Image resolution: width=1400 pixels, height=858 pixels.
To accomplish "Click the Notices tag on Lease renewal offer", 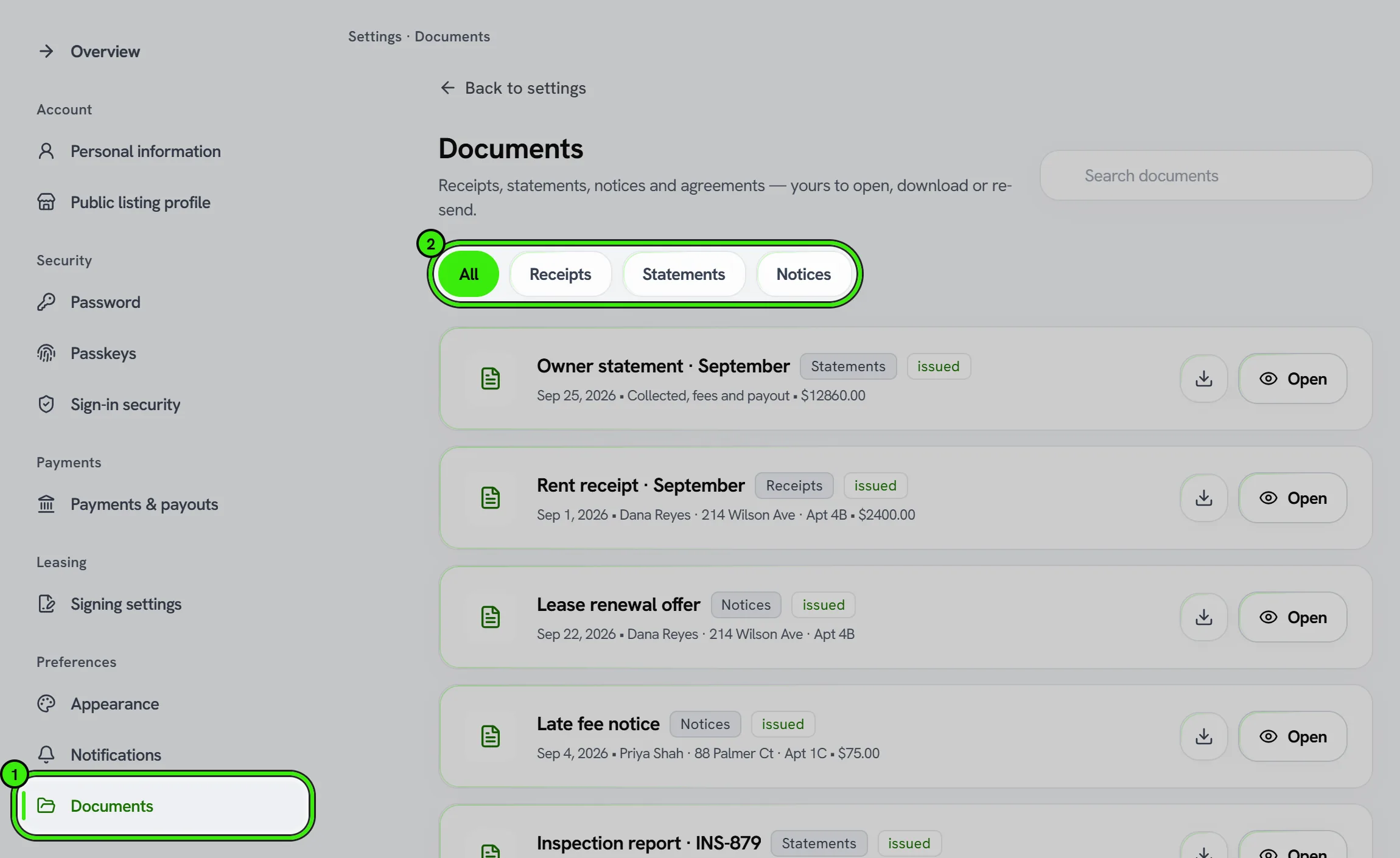I will tap(746, 605).
